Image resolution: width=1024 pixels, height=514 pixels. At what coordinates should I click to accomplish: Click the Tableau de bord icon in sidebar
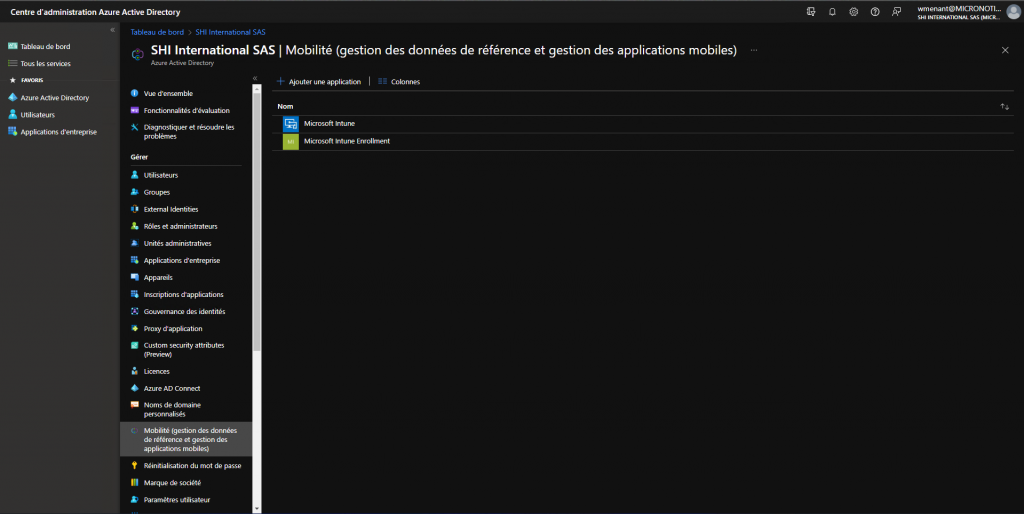click(x=12, y=46)
